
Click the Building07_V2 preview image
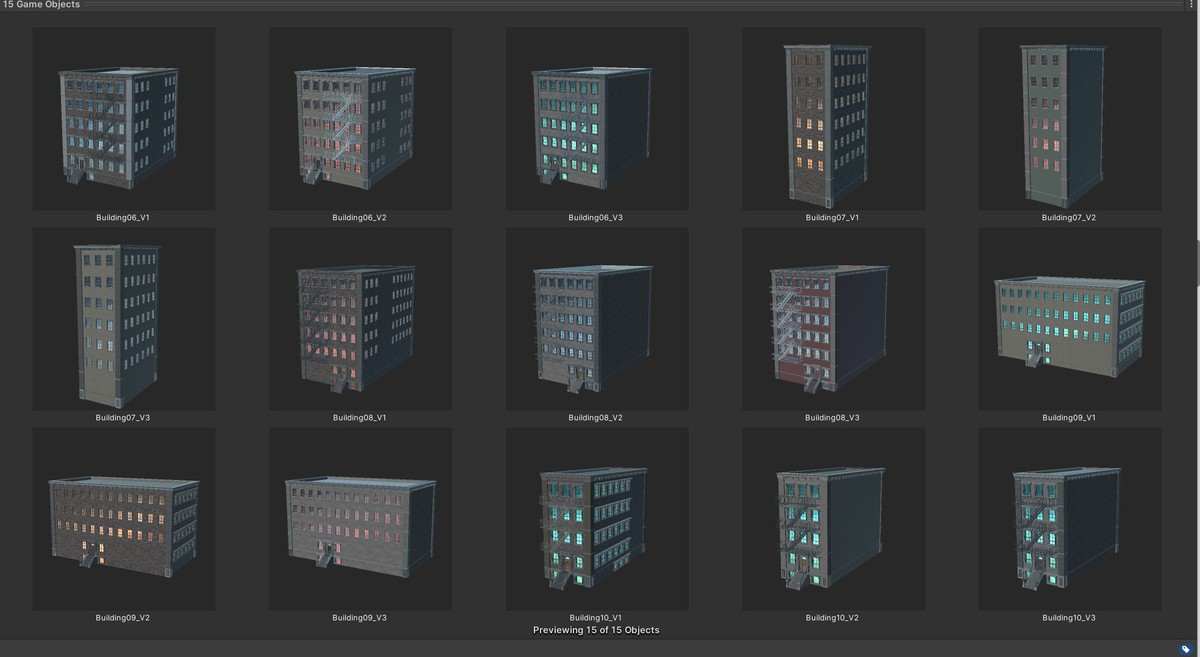point(1068,118)
